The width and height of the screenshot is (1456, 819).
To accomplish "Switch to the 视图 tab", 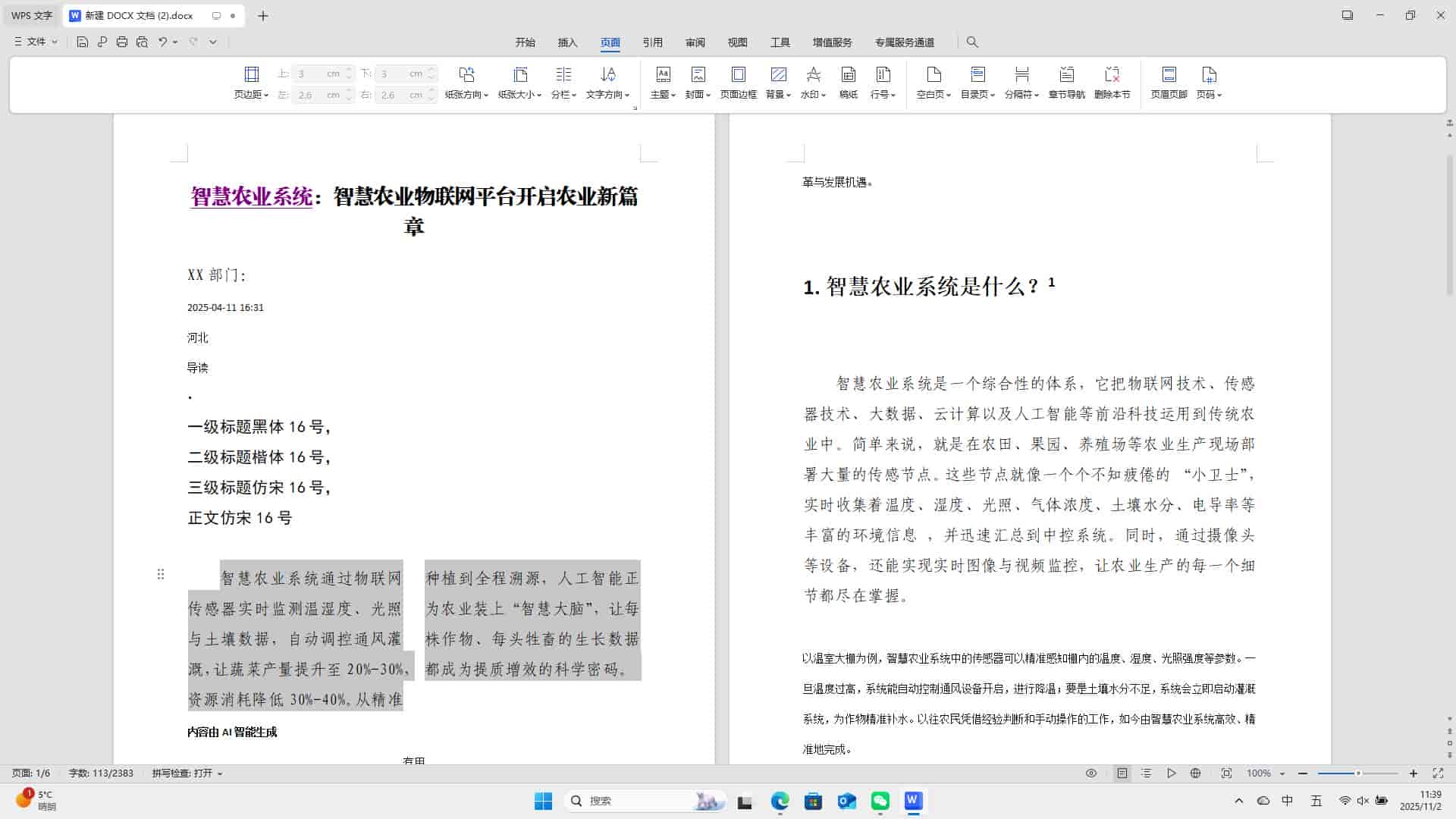I will [737, 42].
